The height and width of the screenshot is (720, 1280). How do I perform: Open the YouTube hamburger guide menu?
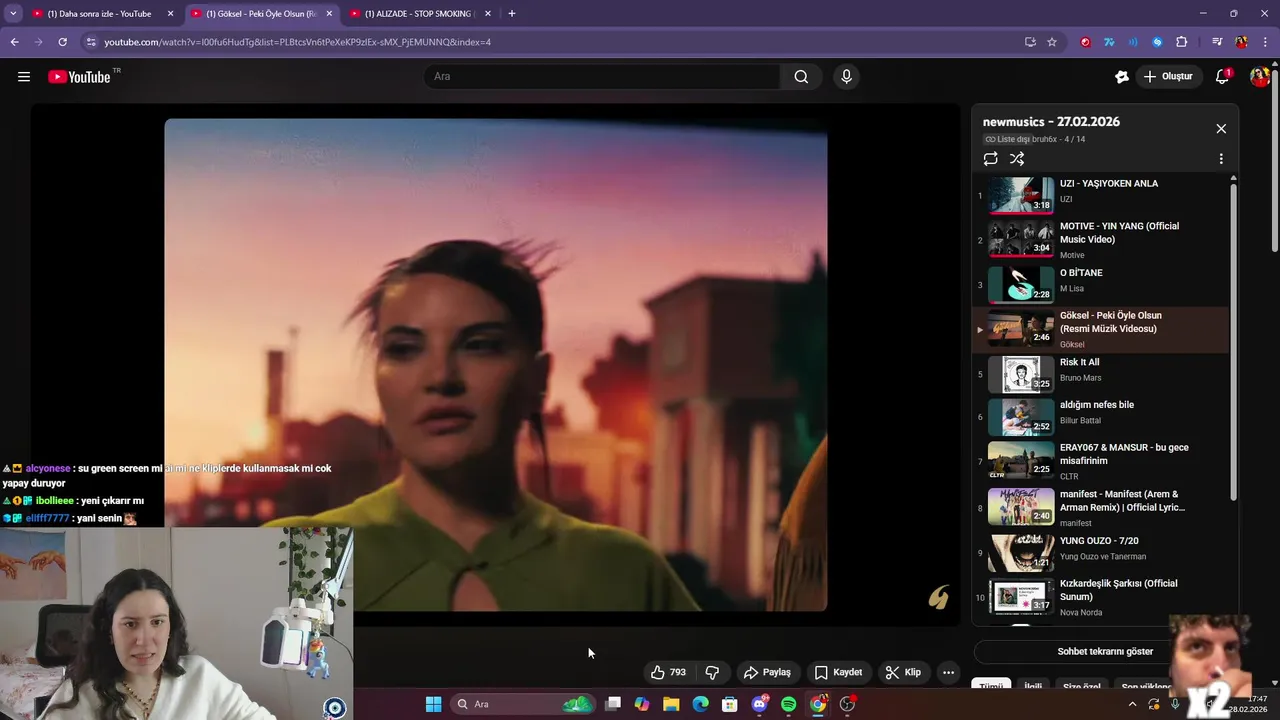(x=24, y=76)
